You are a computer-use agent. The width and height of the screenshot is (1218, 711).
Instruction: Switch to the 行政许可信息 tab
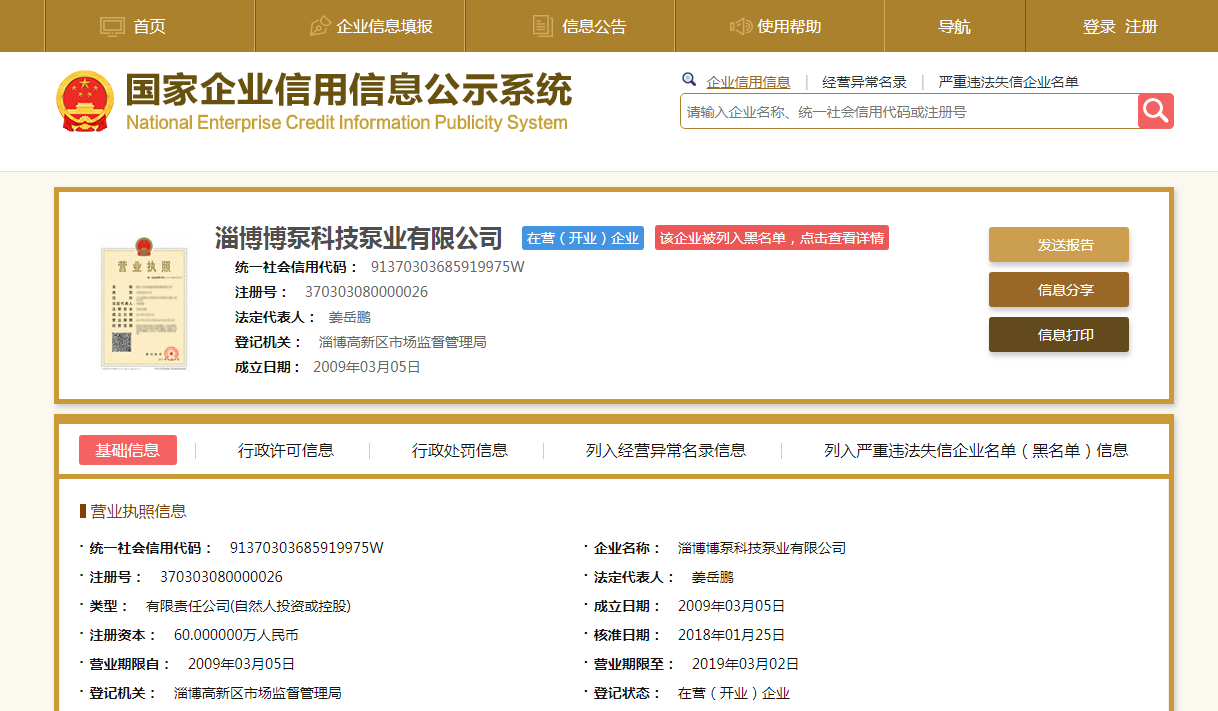tap(286, 450)
